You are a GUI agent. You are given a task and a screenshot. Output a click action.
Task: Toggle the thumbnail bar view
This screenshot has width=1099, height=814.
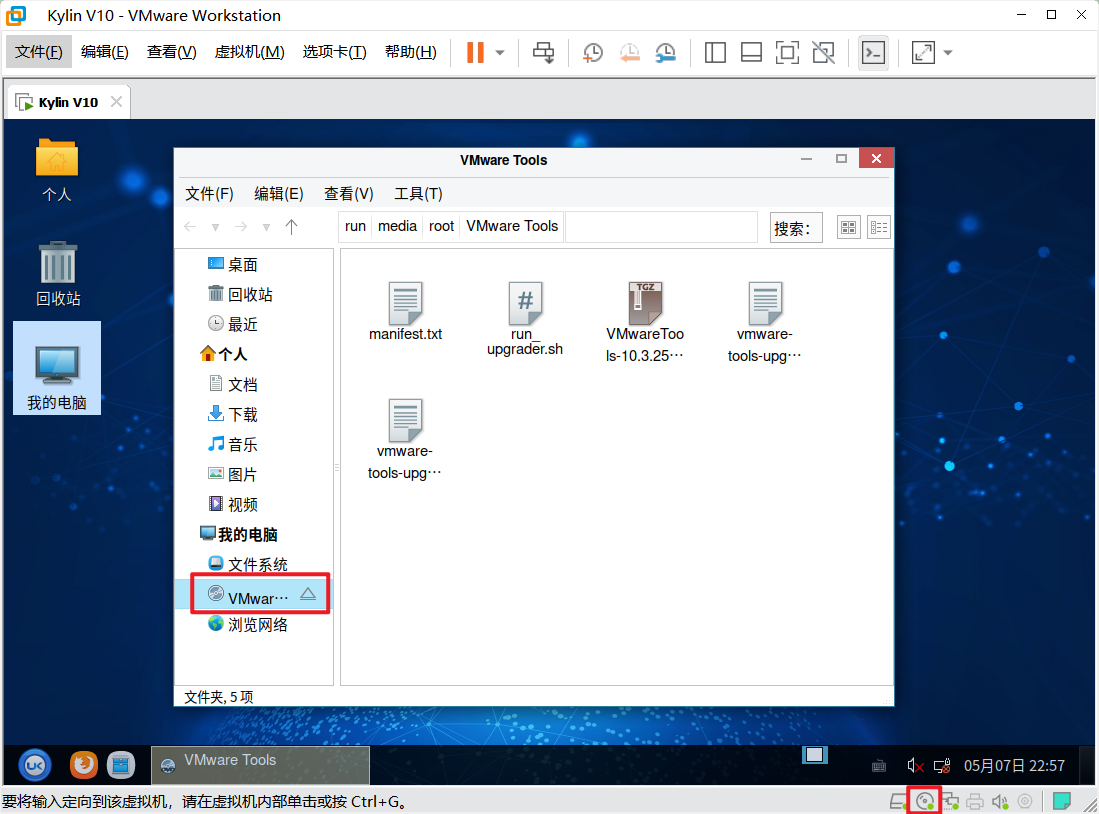tap(751, 52)
